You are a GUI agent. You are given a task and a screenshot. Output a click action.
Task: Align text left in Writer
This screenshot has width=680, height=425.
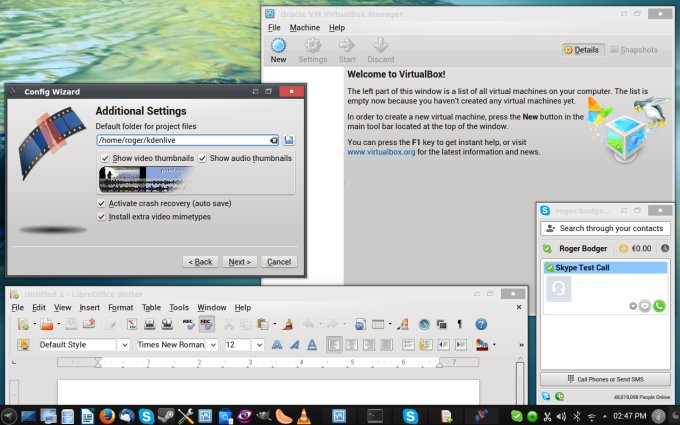click(334, 345)
